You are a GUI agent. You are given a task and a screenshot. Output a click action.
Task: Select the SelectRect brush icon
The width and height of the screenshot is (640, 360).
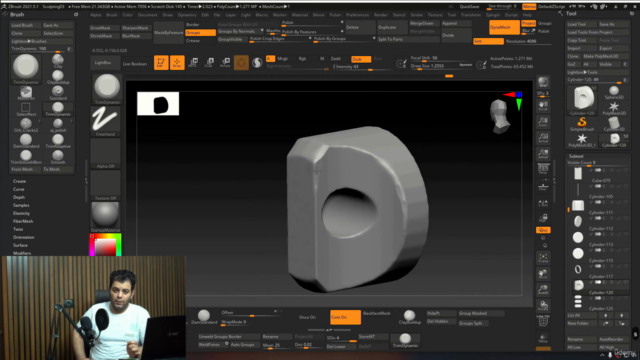tap(26, 109)
